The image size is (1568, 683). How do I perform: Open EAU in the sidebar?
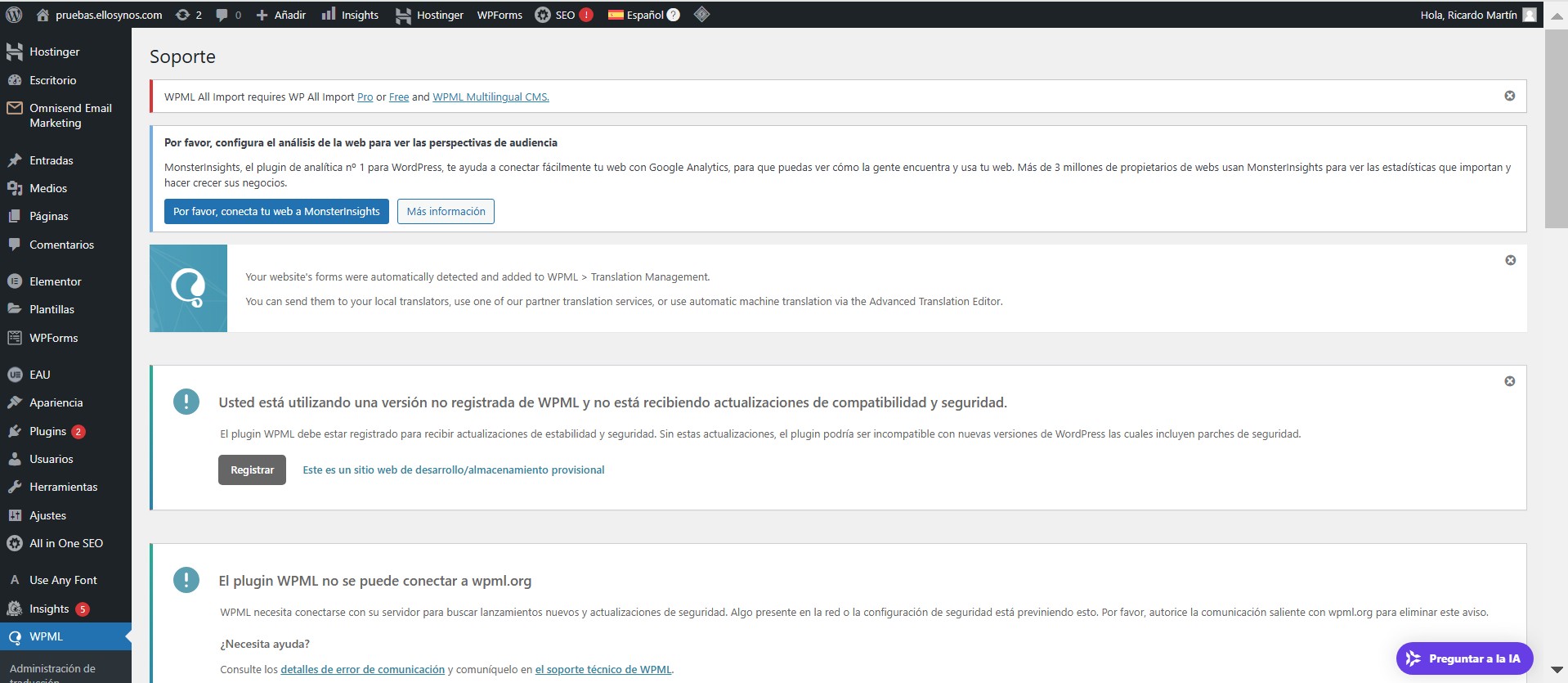(65, 375)
